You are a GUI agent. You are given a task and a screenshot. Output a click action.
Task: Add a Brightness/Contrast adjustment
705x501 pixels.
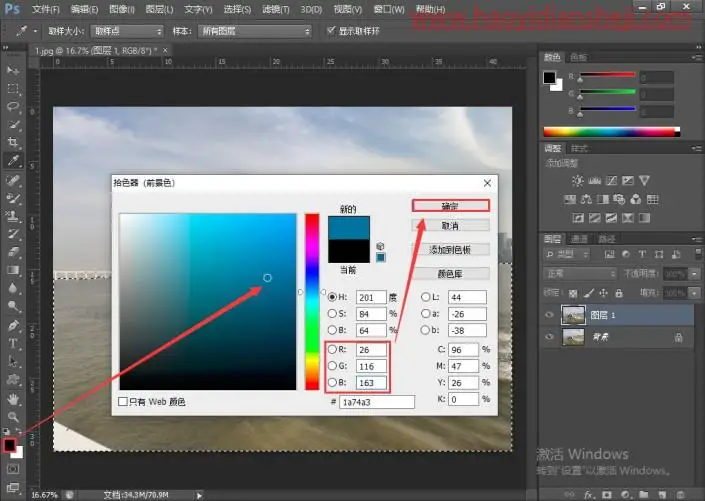[x=578, y=181]
